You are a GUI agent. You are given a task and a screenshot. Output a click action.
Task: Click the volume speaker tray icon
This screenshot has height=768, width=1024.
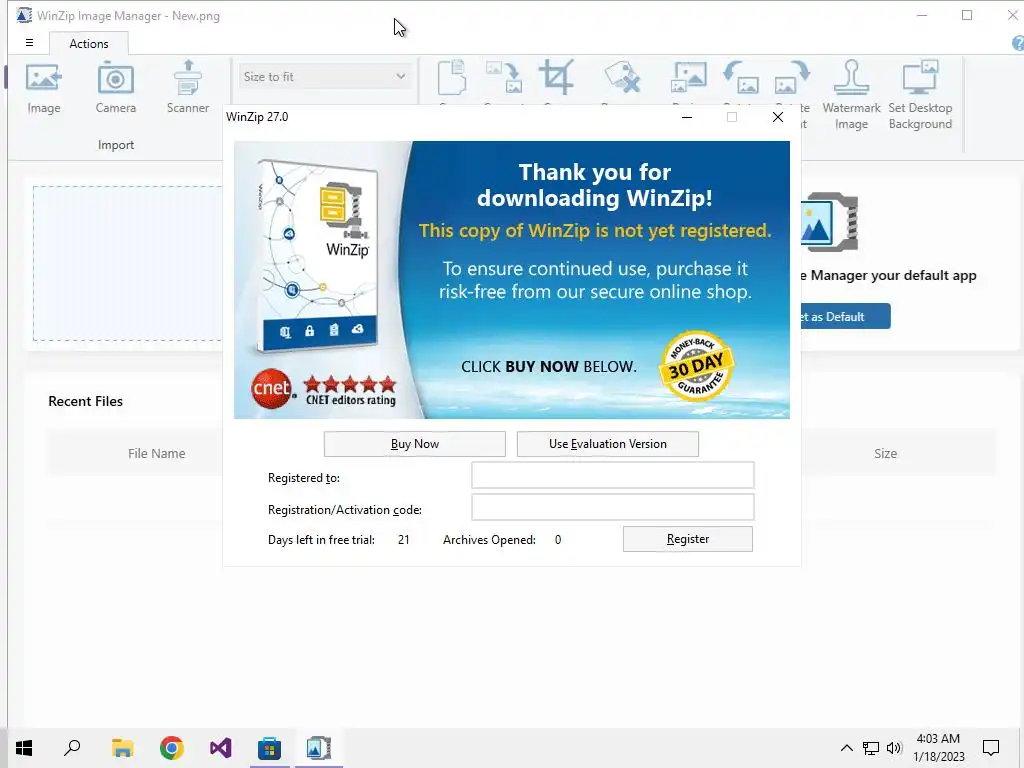click(x=894, y=748)
